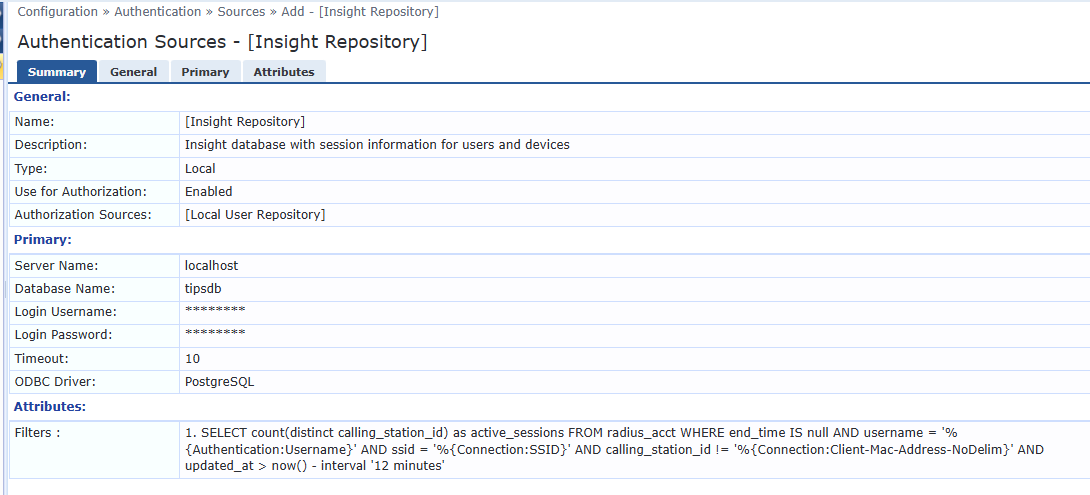This screenshot has width=1090, height=495.
Task: Click the masked Login Password value
Action: click(215, 334)
